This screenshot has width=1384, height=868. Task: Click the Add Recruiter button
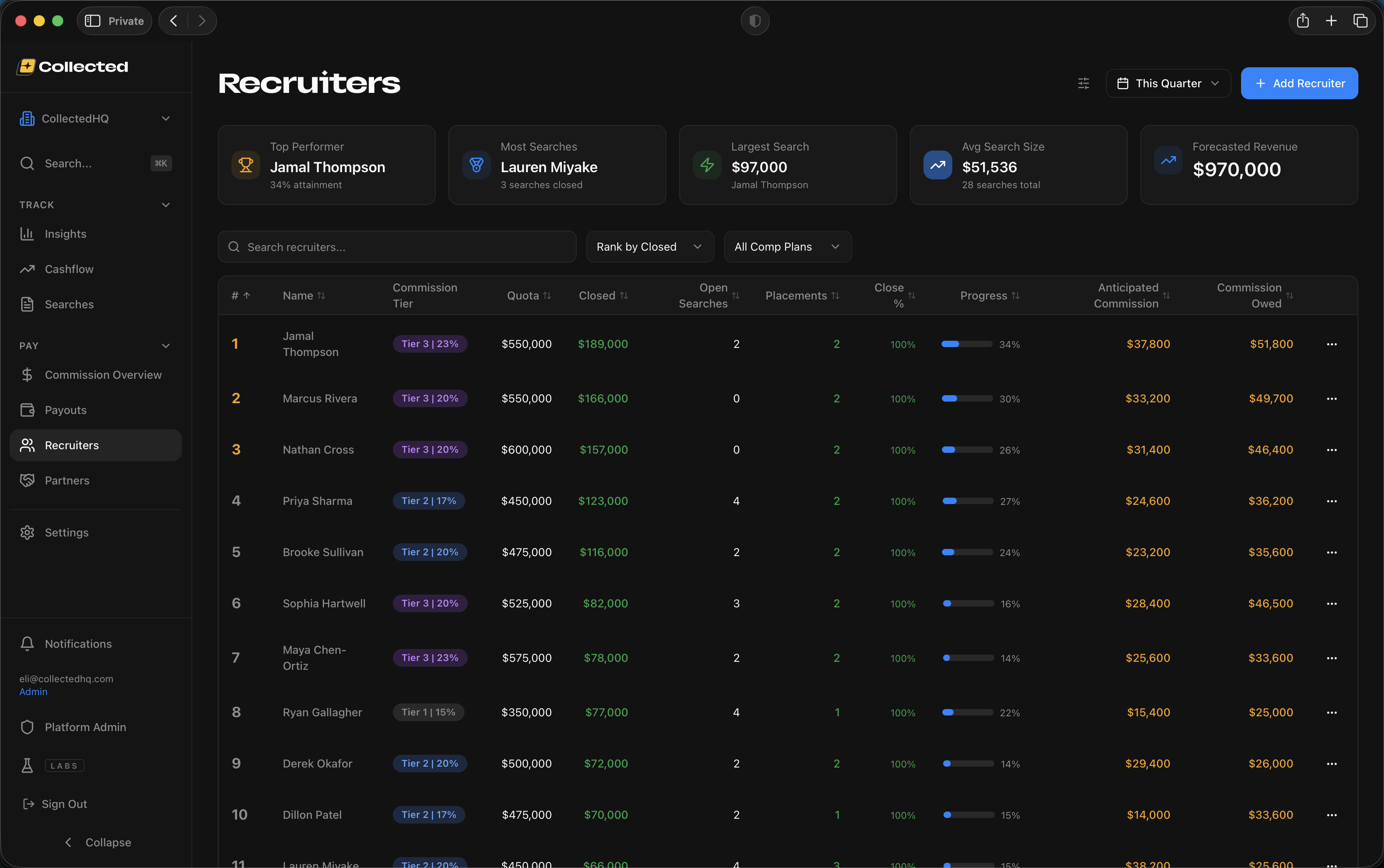coord(1299,83)
